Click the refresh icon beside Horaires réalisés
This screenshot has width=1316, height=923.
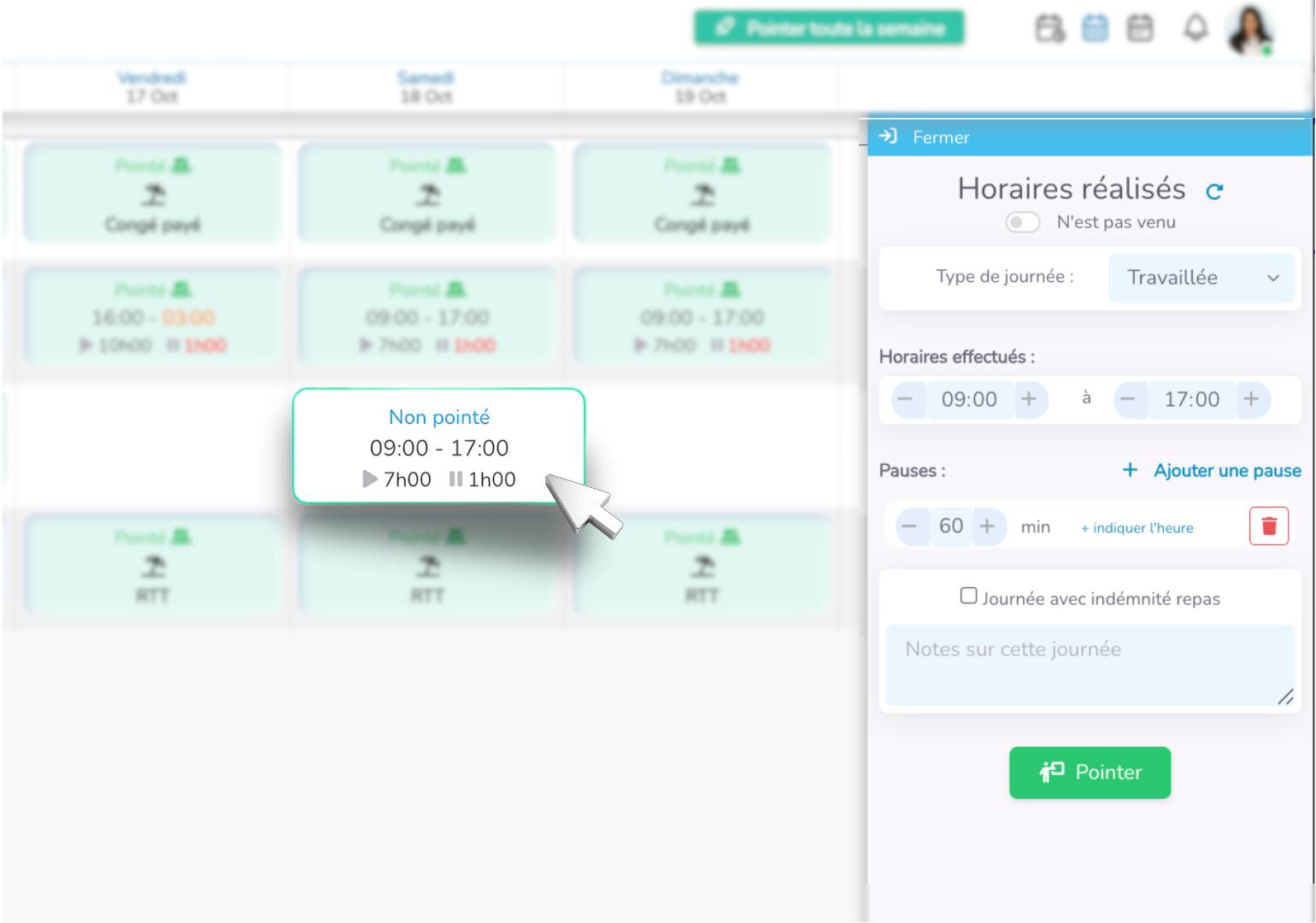[x=1214, y=191]
